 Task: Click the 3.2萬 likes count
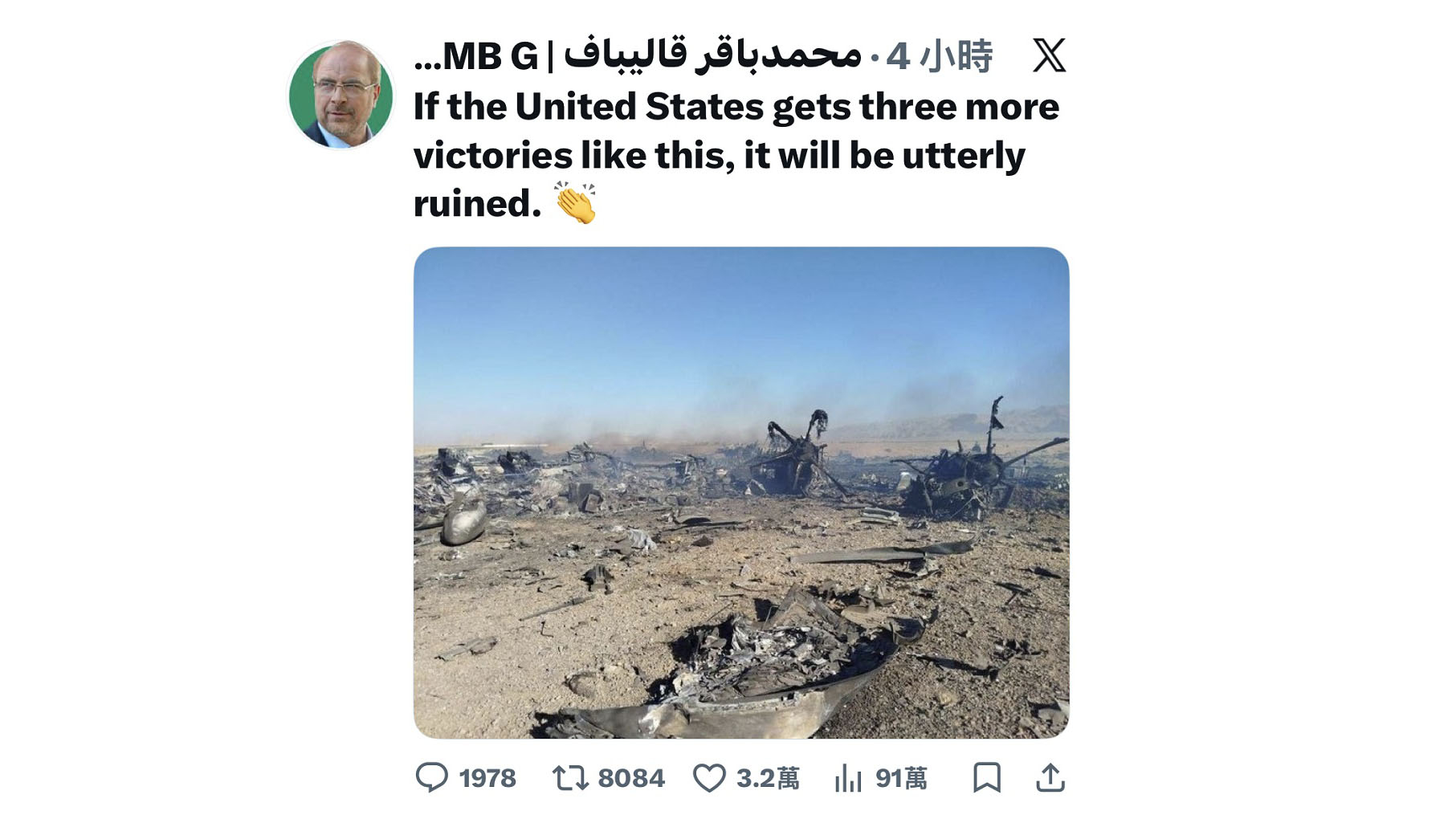click(768, 778)
